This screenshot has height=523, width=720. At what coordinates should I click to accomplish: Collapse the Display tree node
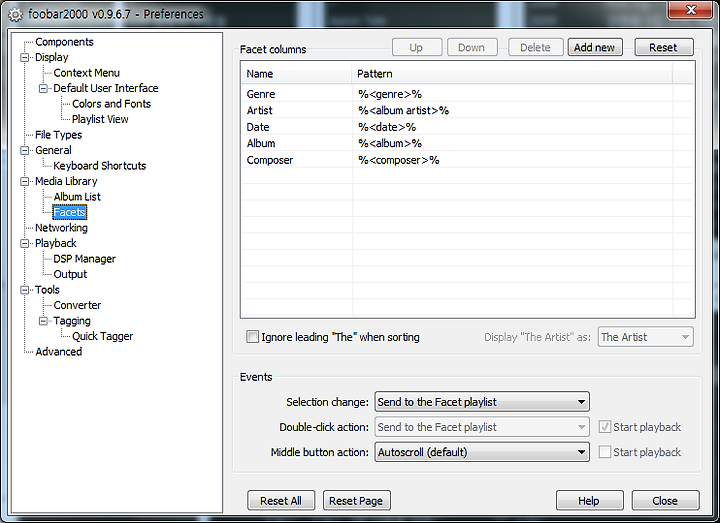click(25, 57)
